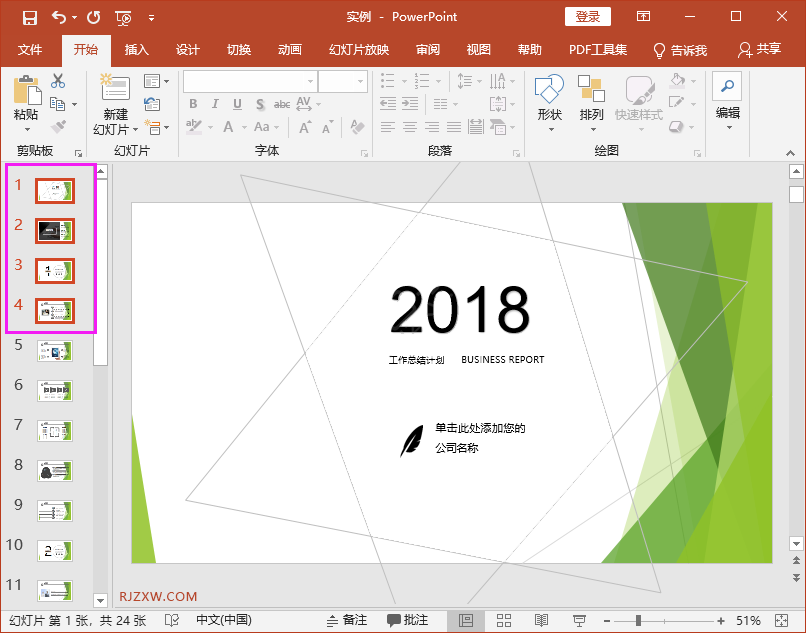
Task: Click the Cut scissors icon
Action: point(58,81)
